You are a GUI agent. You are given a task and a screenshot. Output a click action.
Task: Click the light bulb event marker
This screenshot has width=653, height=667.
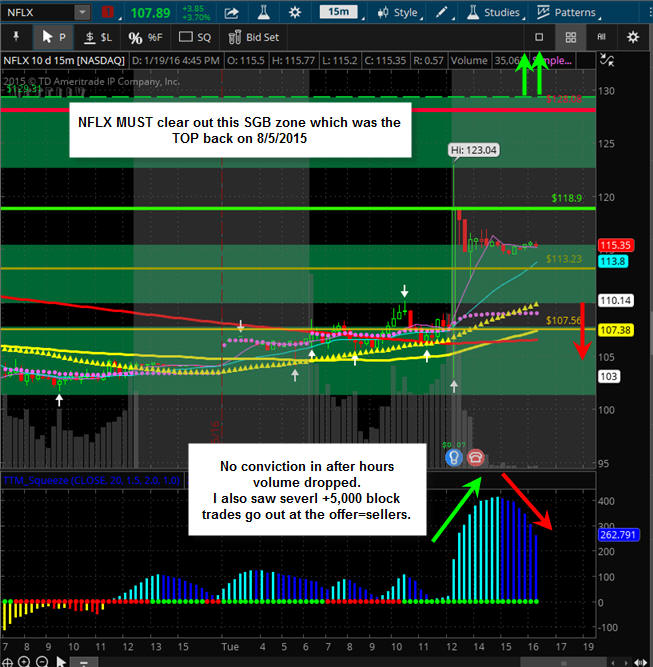click(x=455, y=457)
